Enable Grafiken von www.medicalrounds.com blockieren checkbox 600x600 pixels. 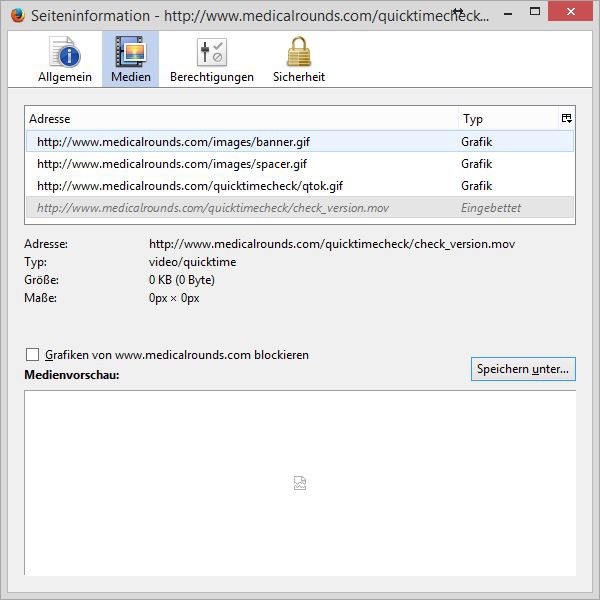pos(33,355)
